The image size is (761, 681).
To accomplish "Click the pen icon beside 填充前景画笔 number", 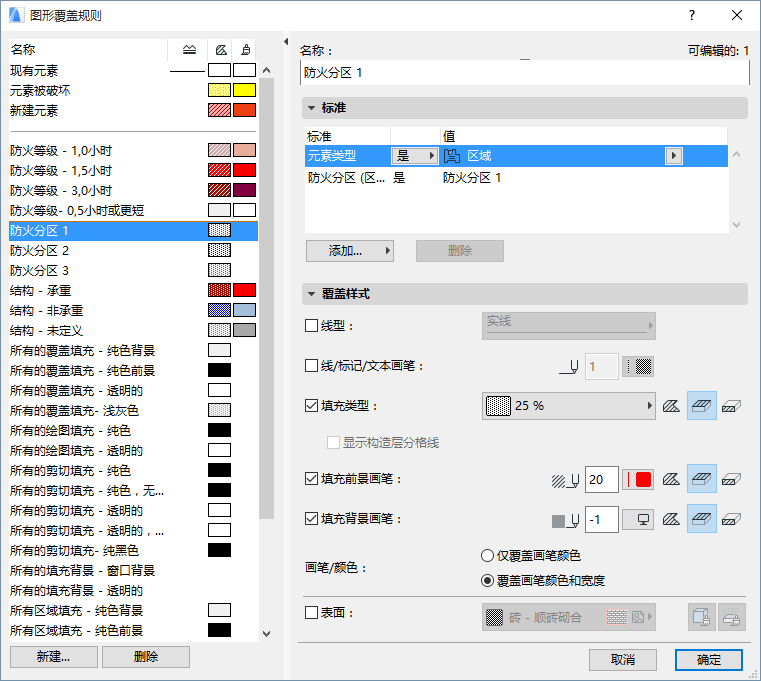I will click(565, 481).
